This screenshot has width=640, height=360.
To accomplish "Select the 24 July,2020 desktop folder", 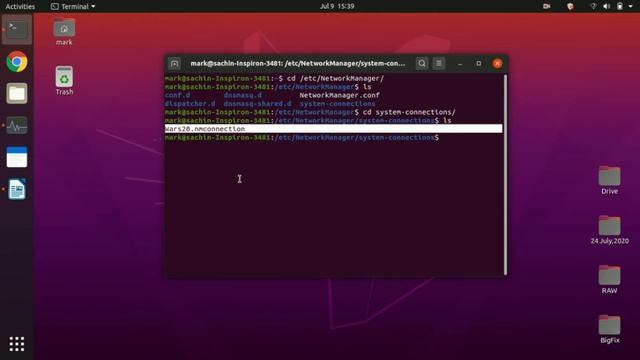I will pyautogui.click(x=609, y=230).
